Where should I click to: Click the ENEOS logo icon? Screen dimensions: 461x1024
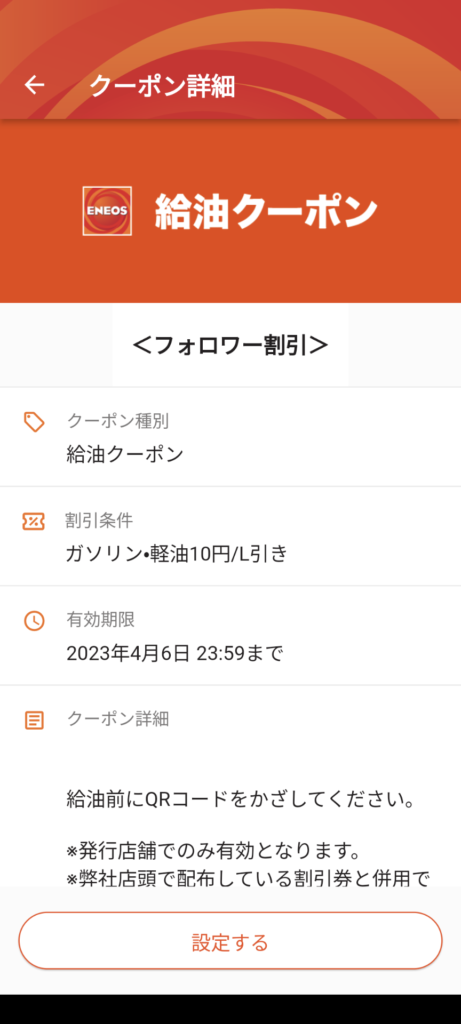[x=107, y=211]
